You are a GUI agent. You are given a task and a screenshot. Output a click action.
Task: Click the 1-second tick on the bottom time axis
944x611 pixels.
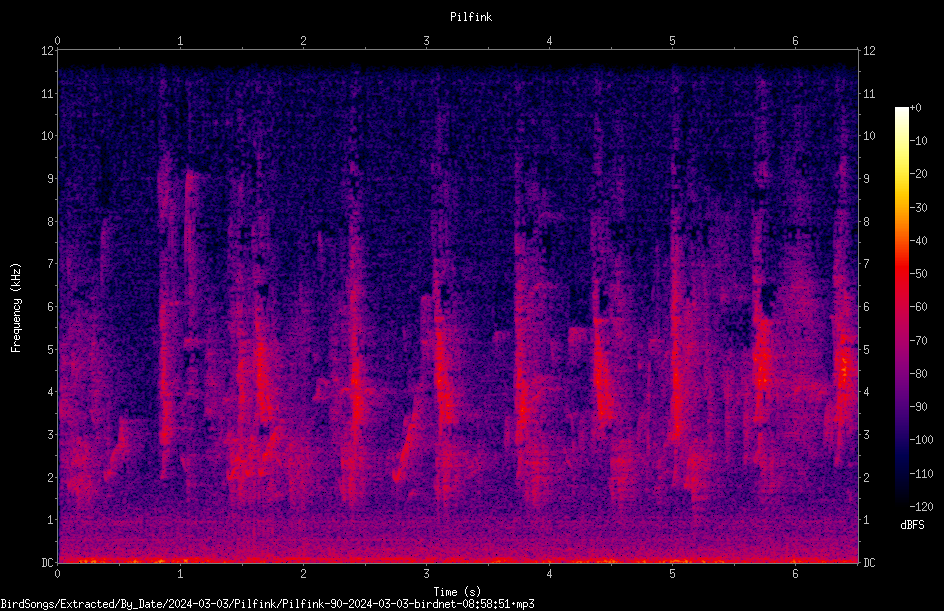point(180,574)
